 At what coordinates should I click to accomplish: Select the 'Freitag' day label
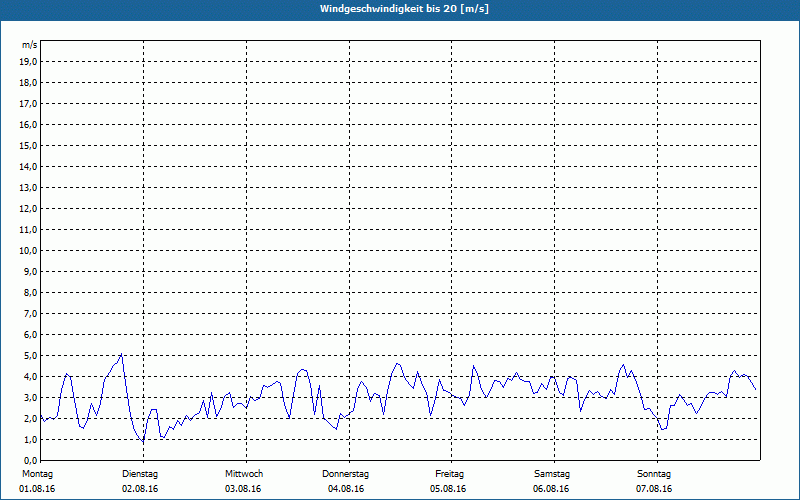click(x=449, y=474)
